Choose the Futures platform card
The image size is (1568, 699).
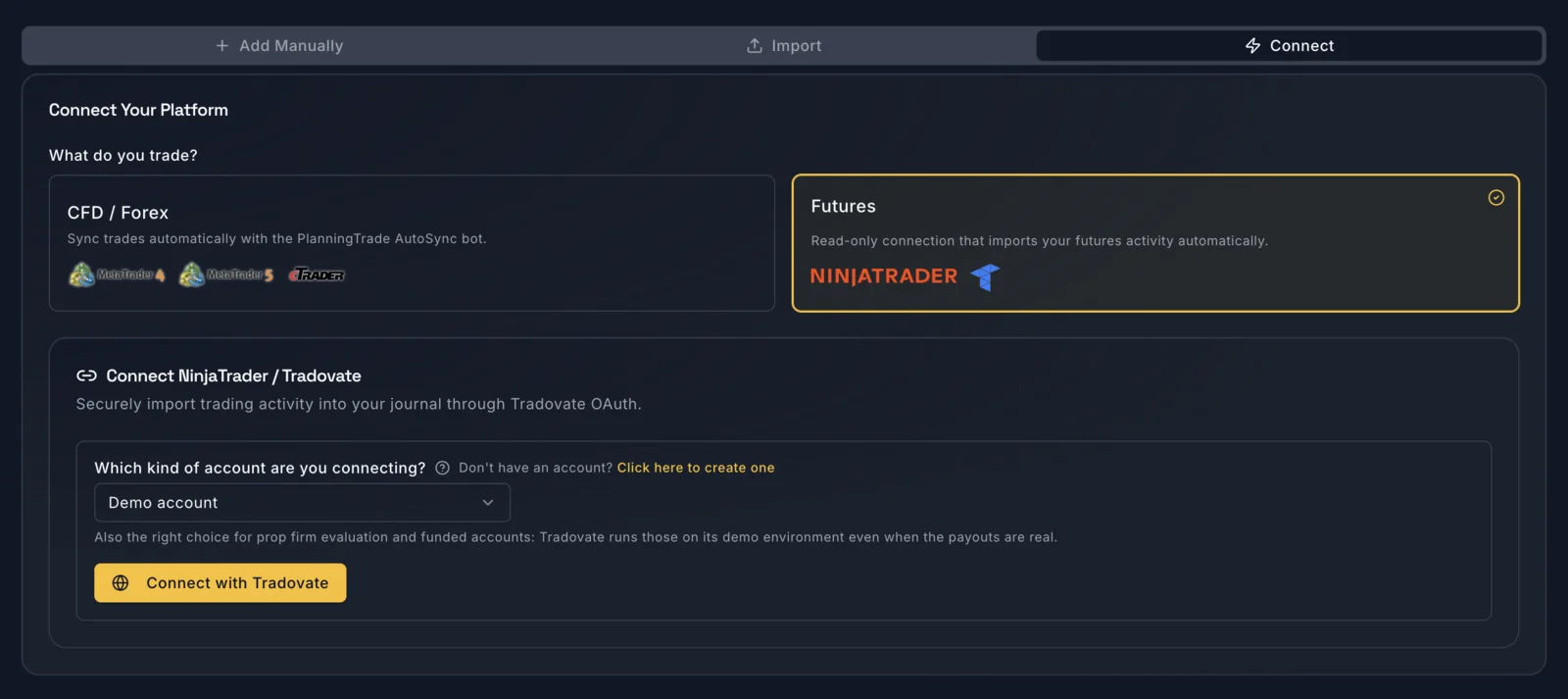(1155, 243)
